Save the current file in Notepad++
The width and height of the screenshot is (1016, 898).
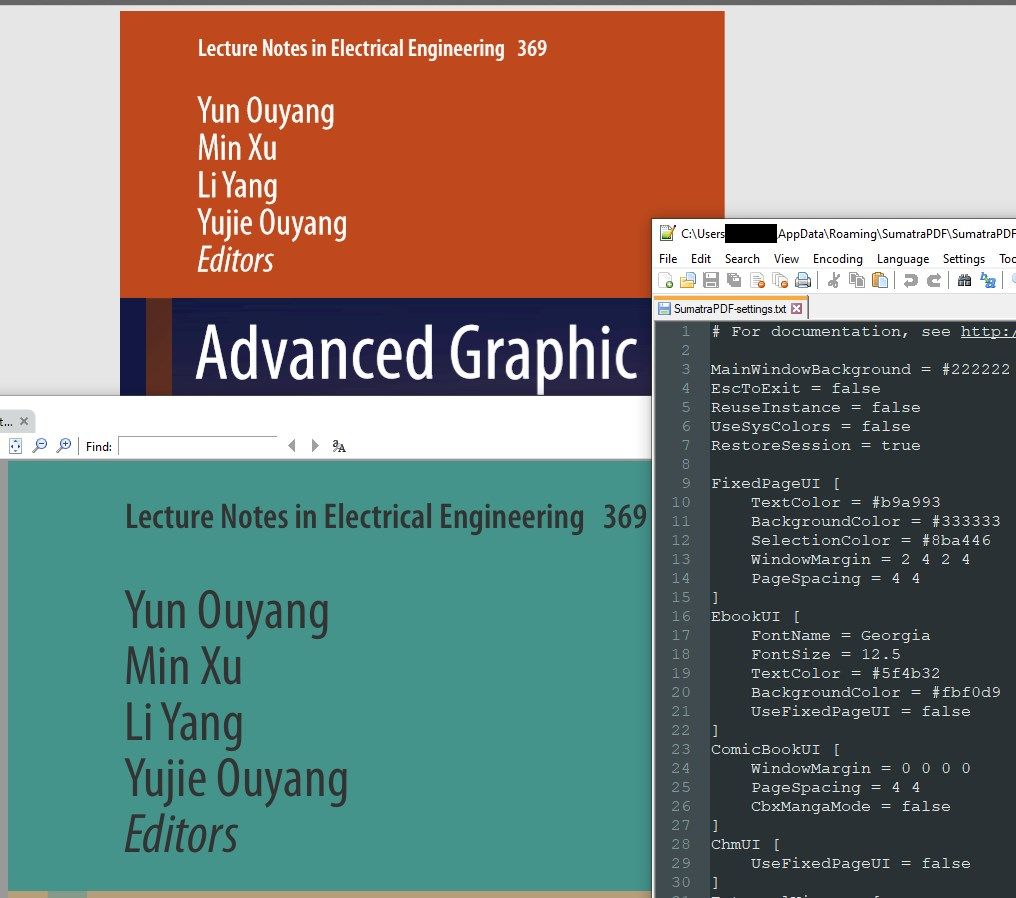710,282
